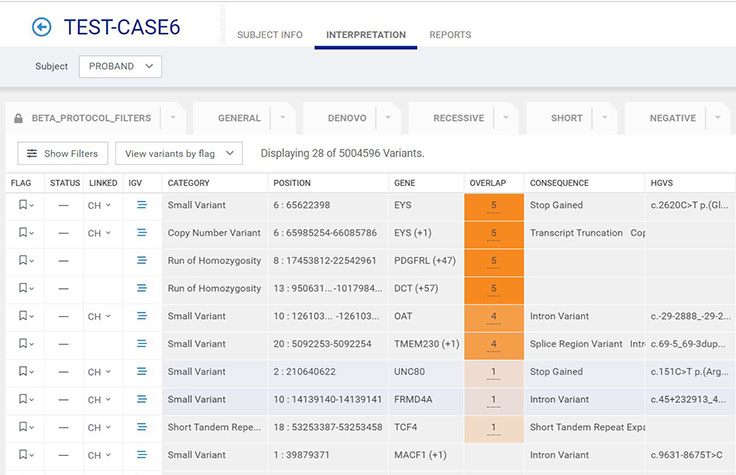Open IGV for MACF1 variant row
Viewport: 736px width, 475px height.
pyautogui.click(x=142, y=455)
